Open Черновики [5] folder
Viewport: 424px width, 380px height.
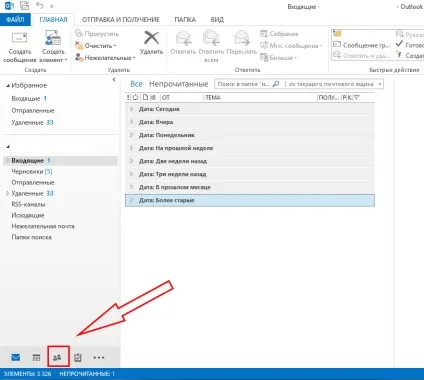[x=32, y=171]
